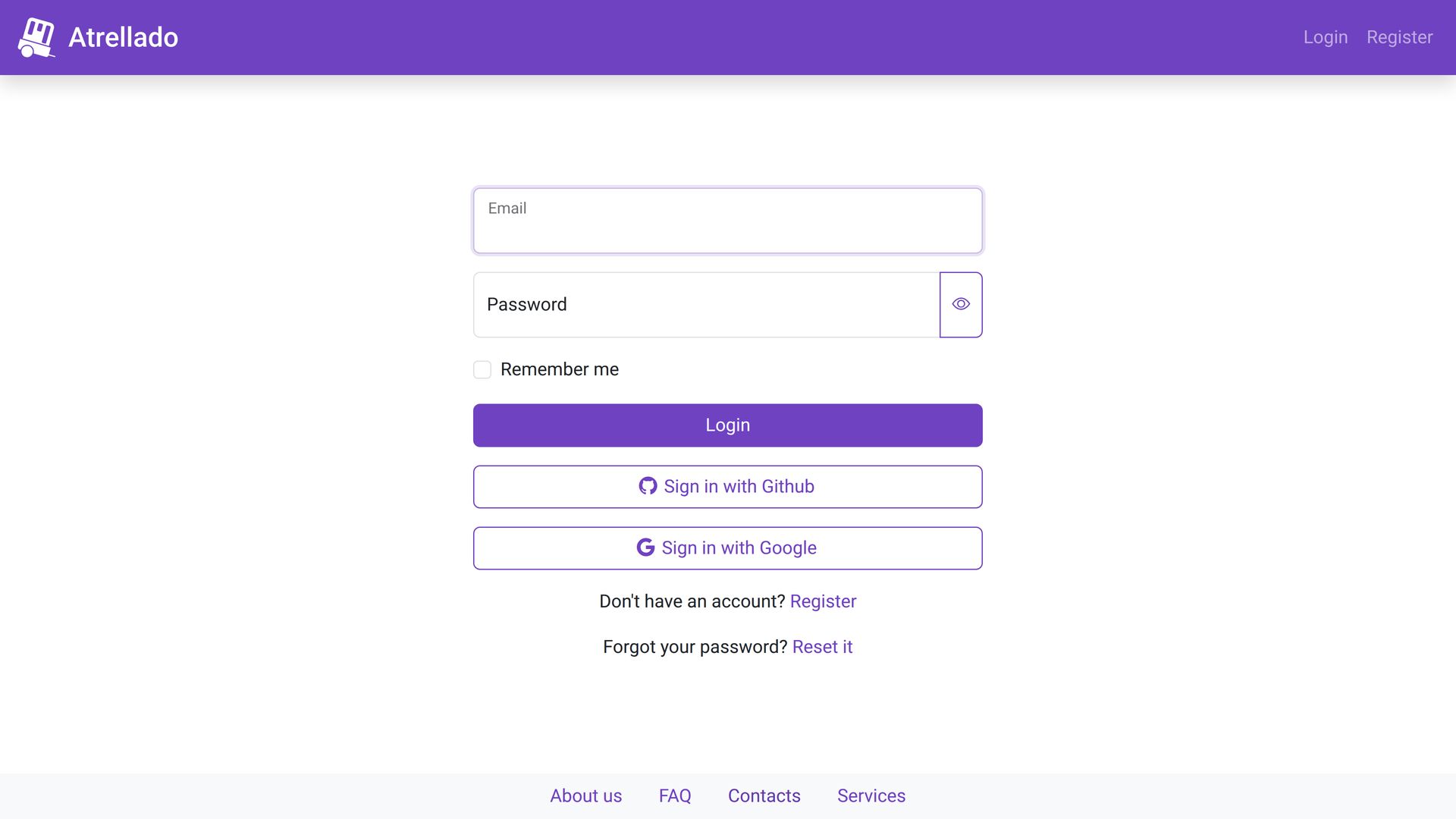Viewport: 1456px width, 819px height.
Task: Click the Sign in with Google text
Action: click(x=739, y=548)
